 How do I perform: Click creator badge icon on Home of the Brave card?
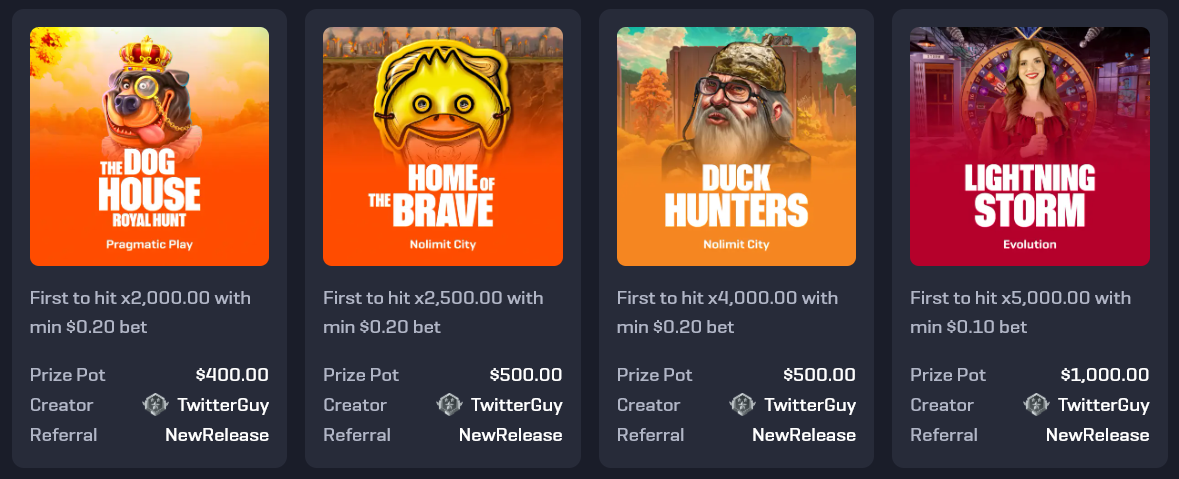coord(450,405)
